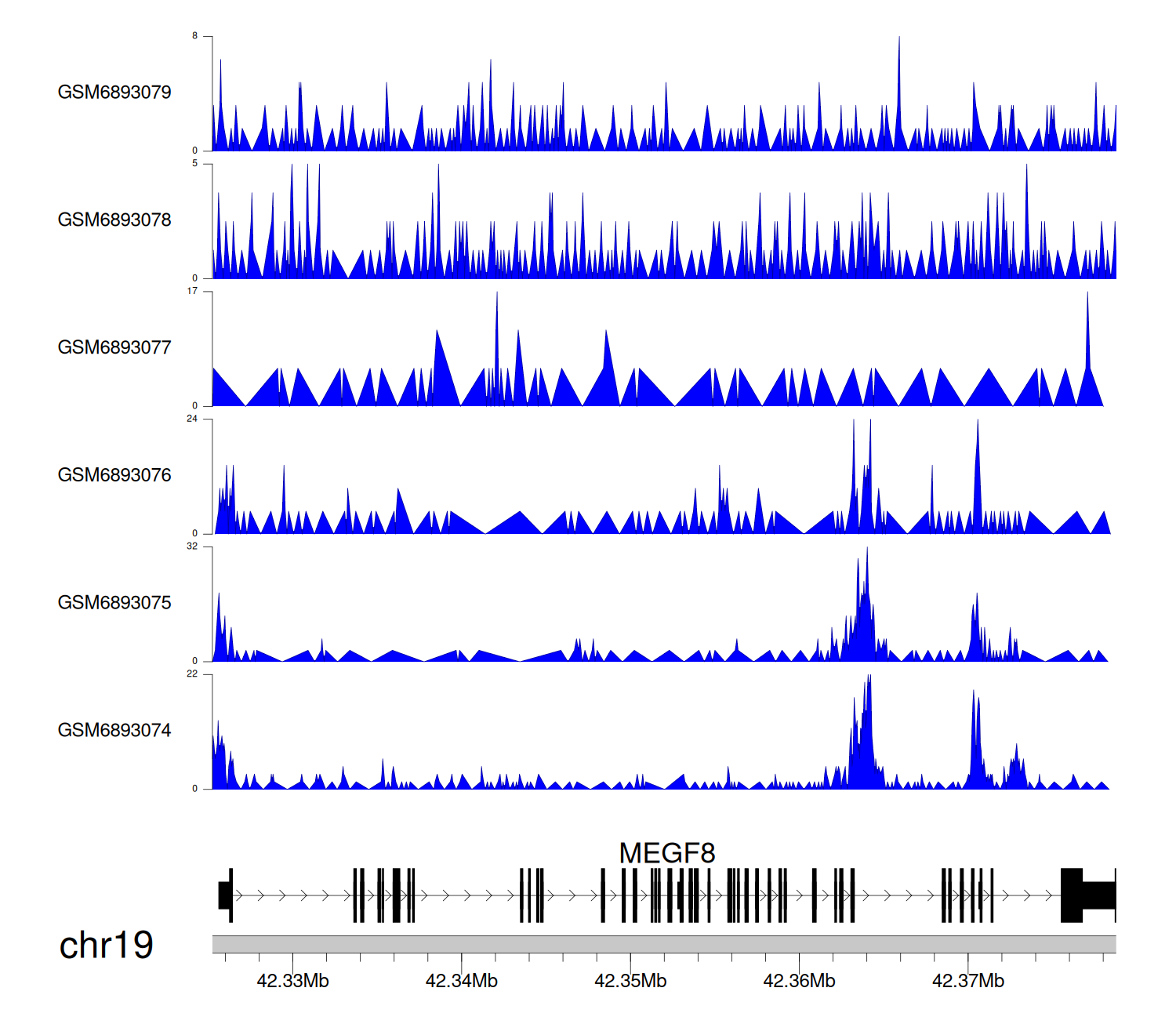Click the y-axis maximum value 32
Viewport: 1176px width, 1035px height.
[x=192, y=547]
